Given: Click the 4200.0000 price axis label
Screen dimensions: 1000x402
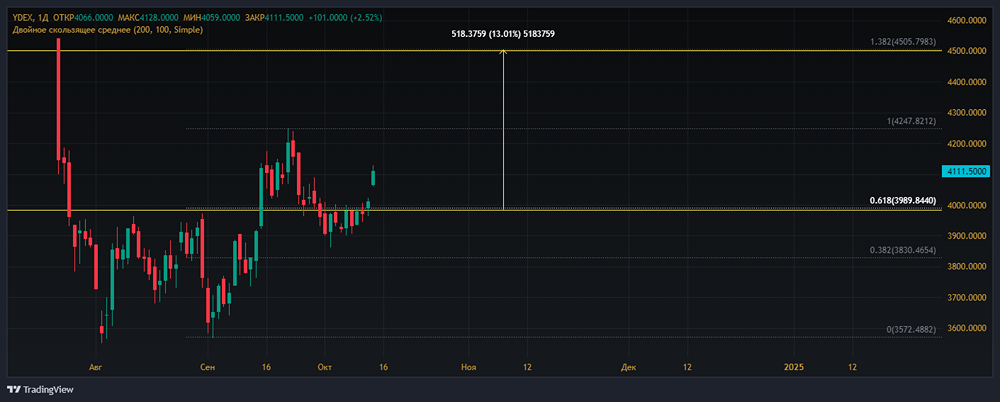Looking at the screenshot, I should pyautogui.click(x=967, y=144).
